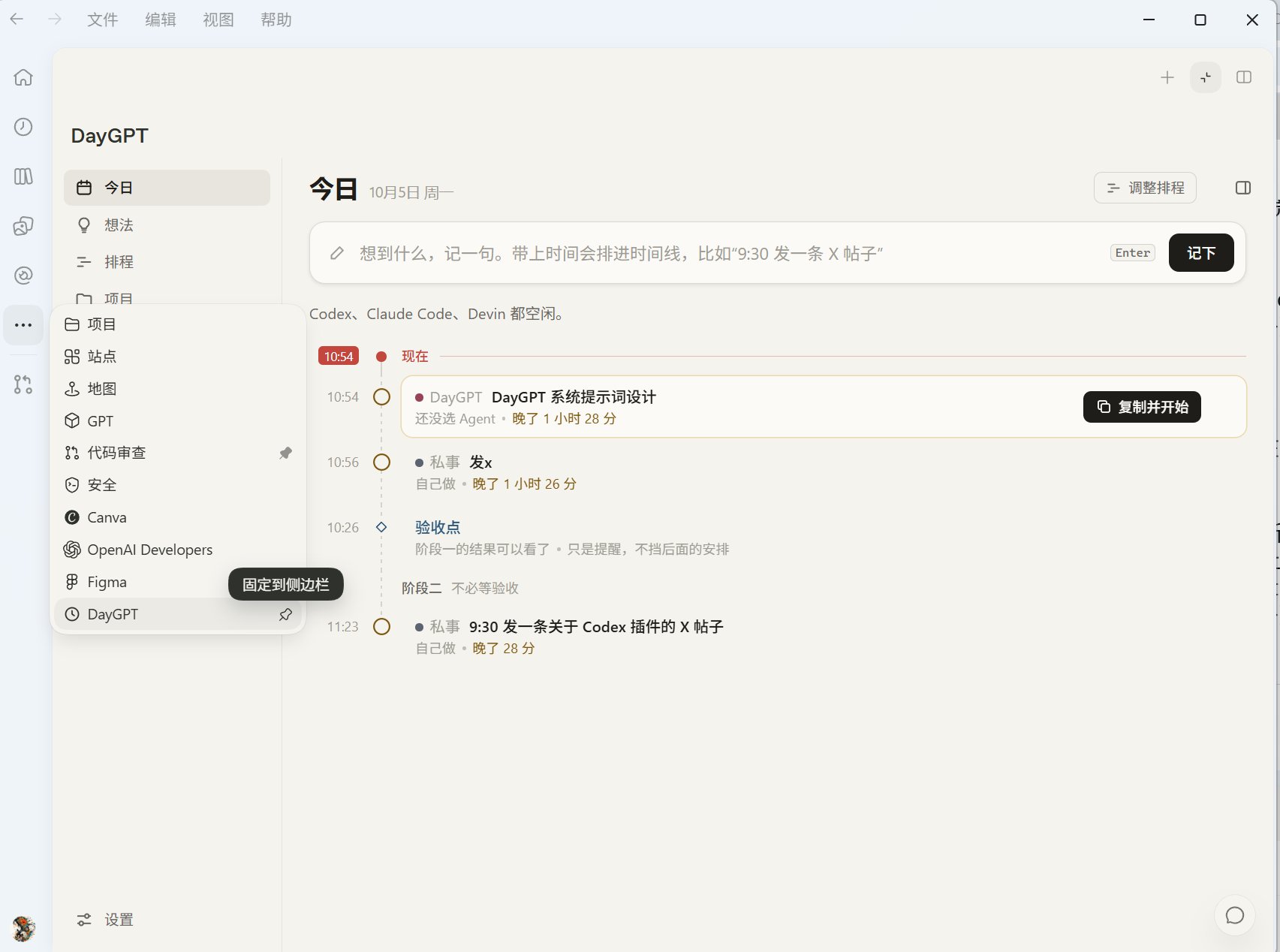Open the chat bubble button at bottom right
Viewport: 1280px width, 952px height.
(1235, 915)
